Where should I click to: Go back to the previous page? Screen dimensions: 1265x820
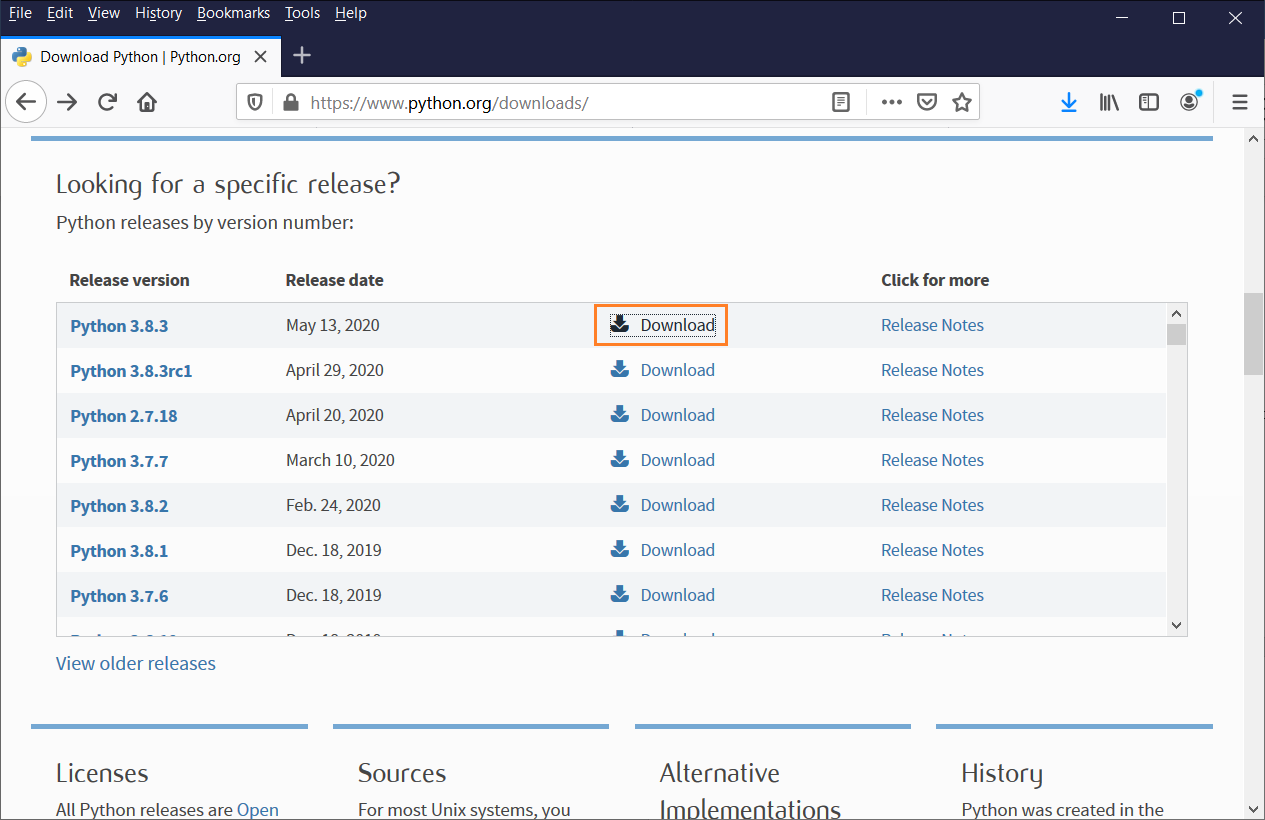[x=26, y=102]
